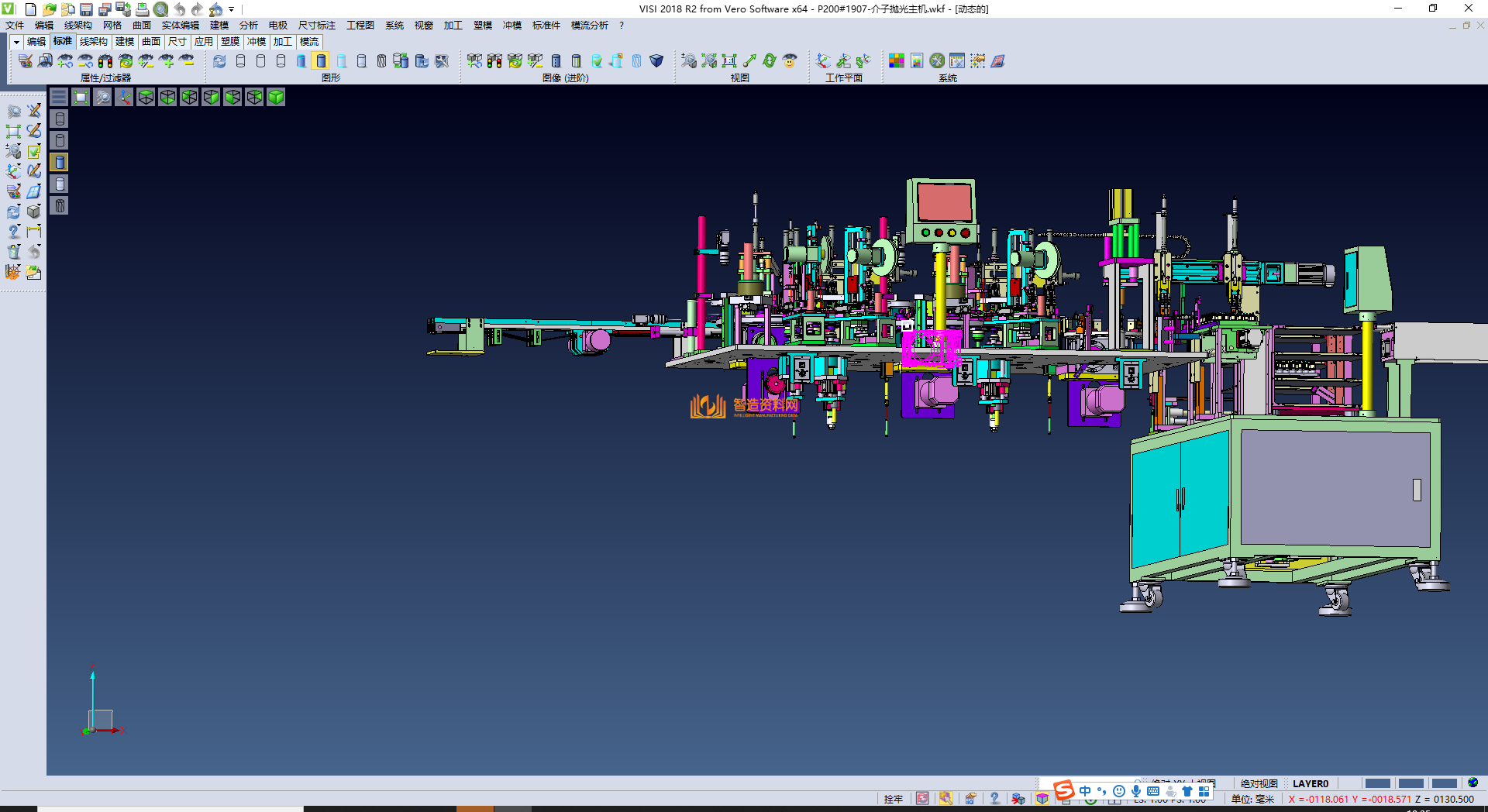This screenshot has height=812, width=1488.
Task: Click the Sogou microphone voice input icon
Action: 1135,791
